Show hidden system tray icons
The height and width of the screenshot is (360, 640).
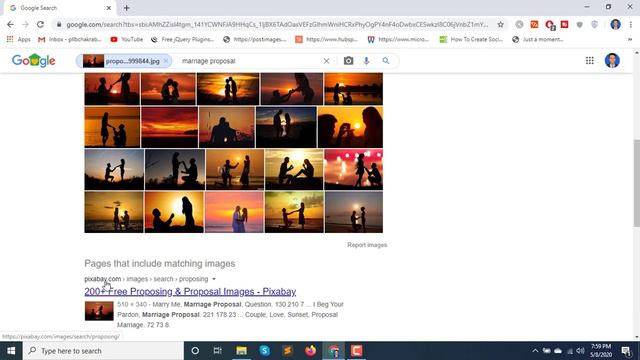pyautogui.click(x=535, y=351)
